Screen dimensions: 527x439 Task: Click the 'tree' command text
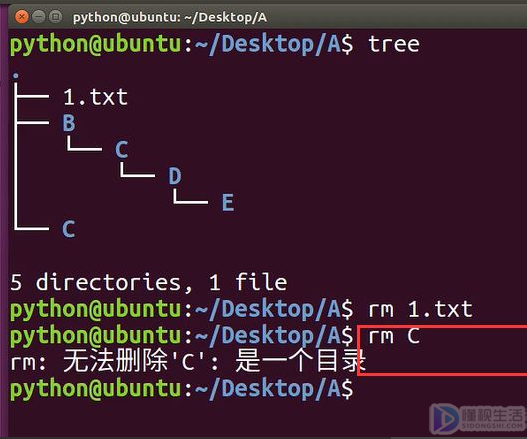(x=394, y=44)
